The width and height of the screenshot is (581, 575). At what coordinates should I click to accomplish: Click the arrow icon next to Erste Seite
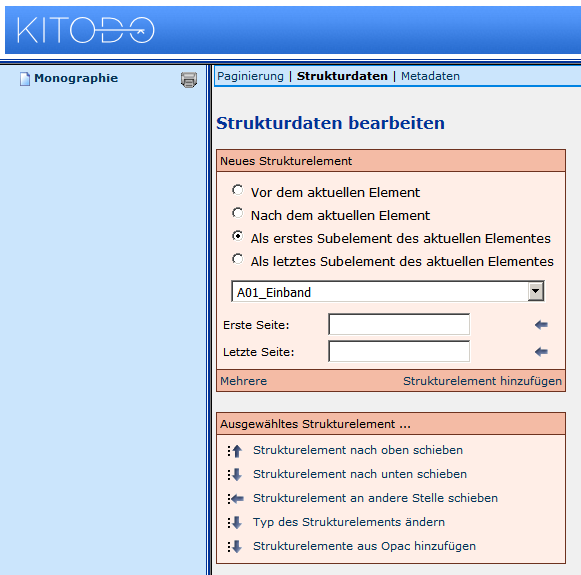(x=541, y=325)
